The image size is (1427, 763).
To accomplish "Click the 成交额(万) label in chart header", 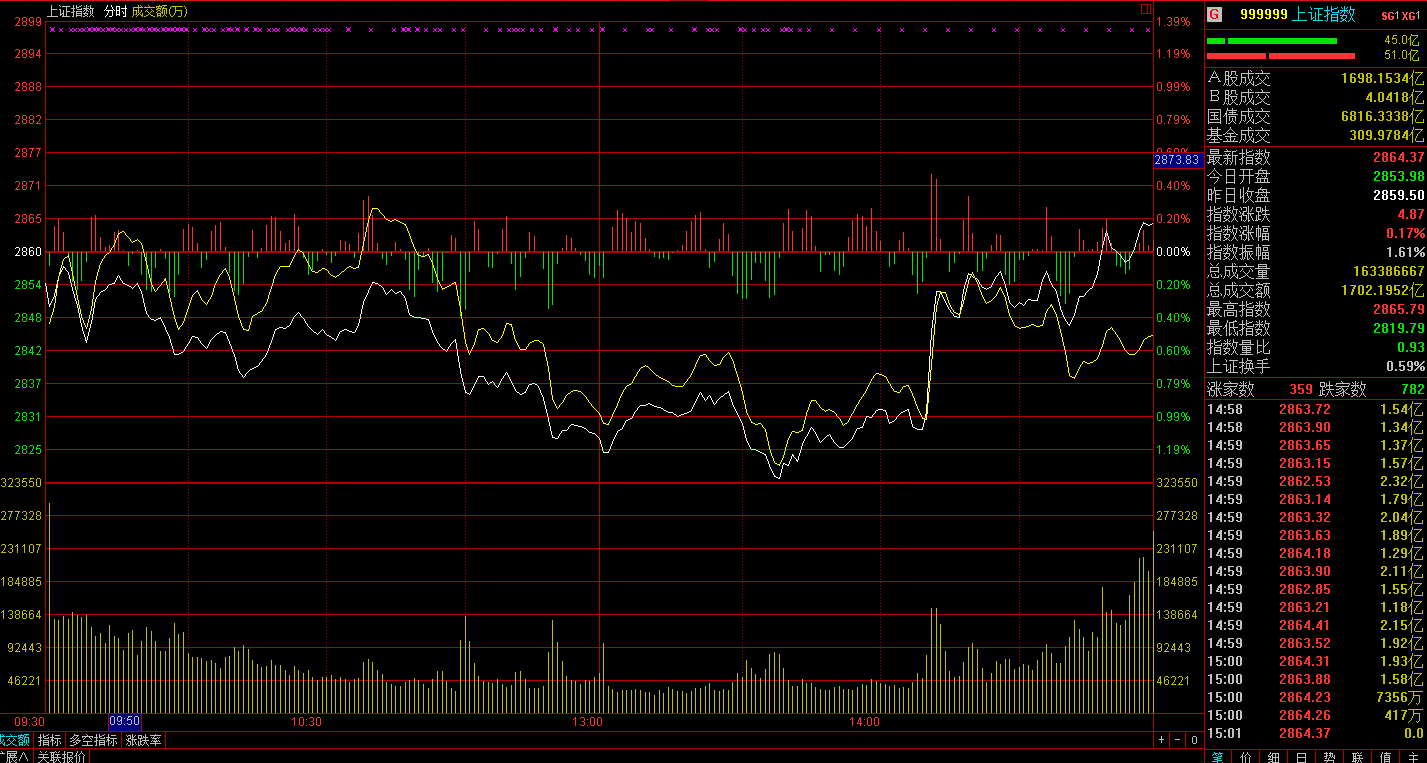I will (159, 11).
